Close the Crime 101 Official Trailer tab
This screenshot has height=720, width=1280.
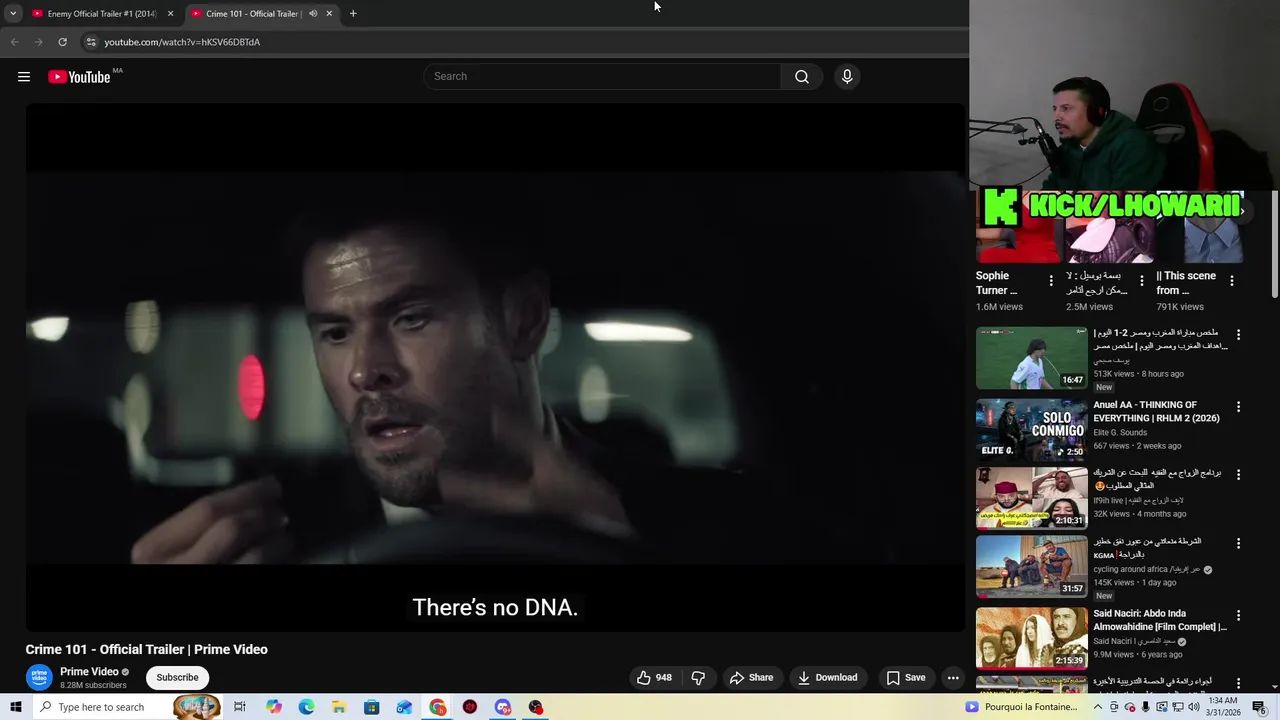click(x=329, y=14)
